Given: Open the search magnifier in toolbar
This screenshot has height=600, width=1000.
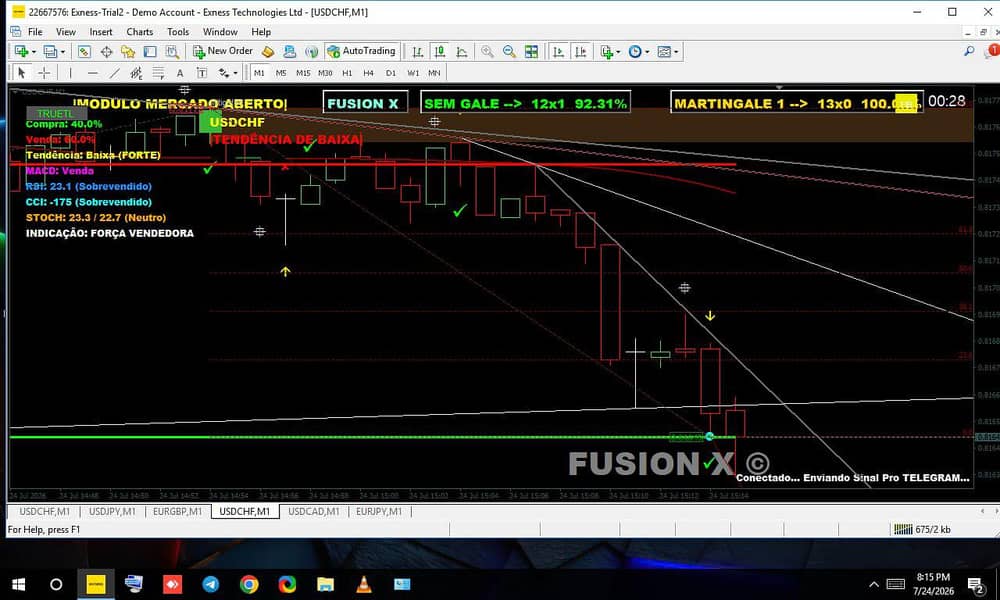Looking at the screenshot, I should pos(969,51).
